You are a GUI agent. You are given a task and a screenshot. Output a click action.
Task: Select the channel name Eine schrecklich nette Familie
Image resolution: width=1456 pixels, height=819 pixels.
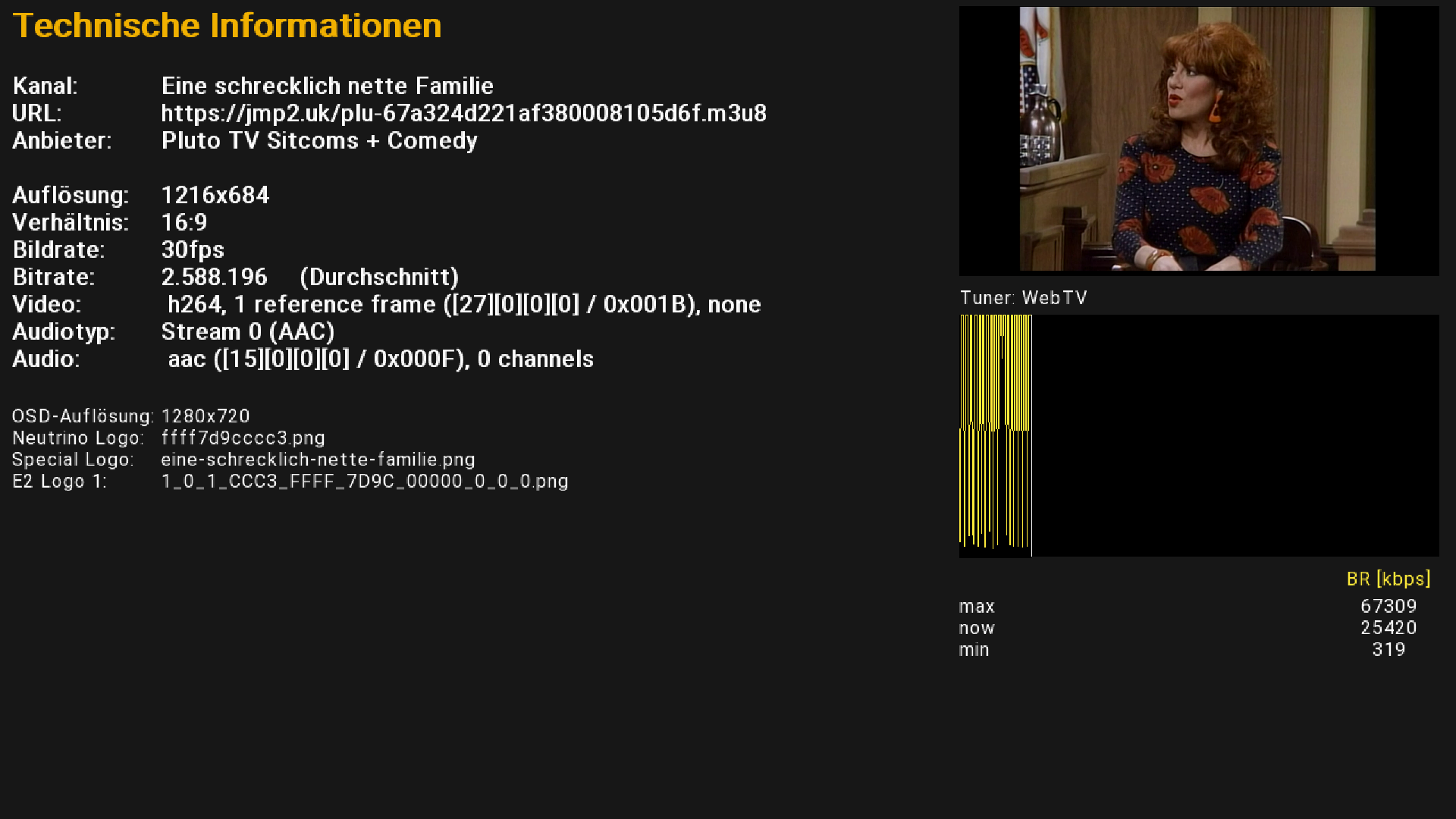click(327, 86)
